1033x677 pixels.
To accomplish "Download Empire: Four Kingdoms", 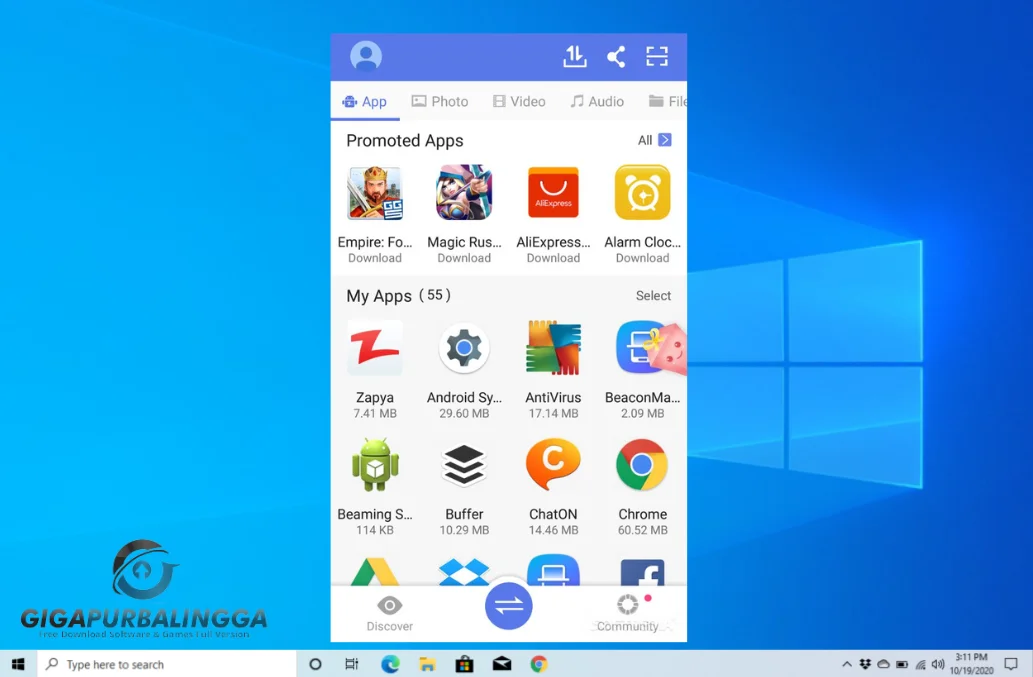I will [375, 258].
